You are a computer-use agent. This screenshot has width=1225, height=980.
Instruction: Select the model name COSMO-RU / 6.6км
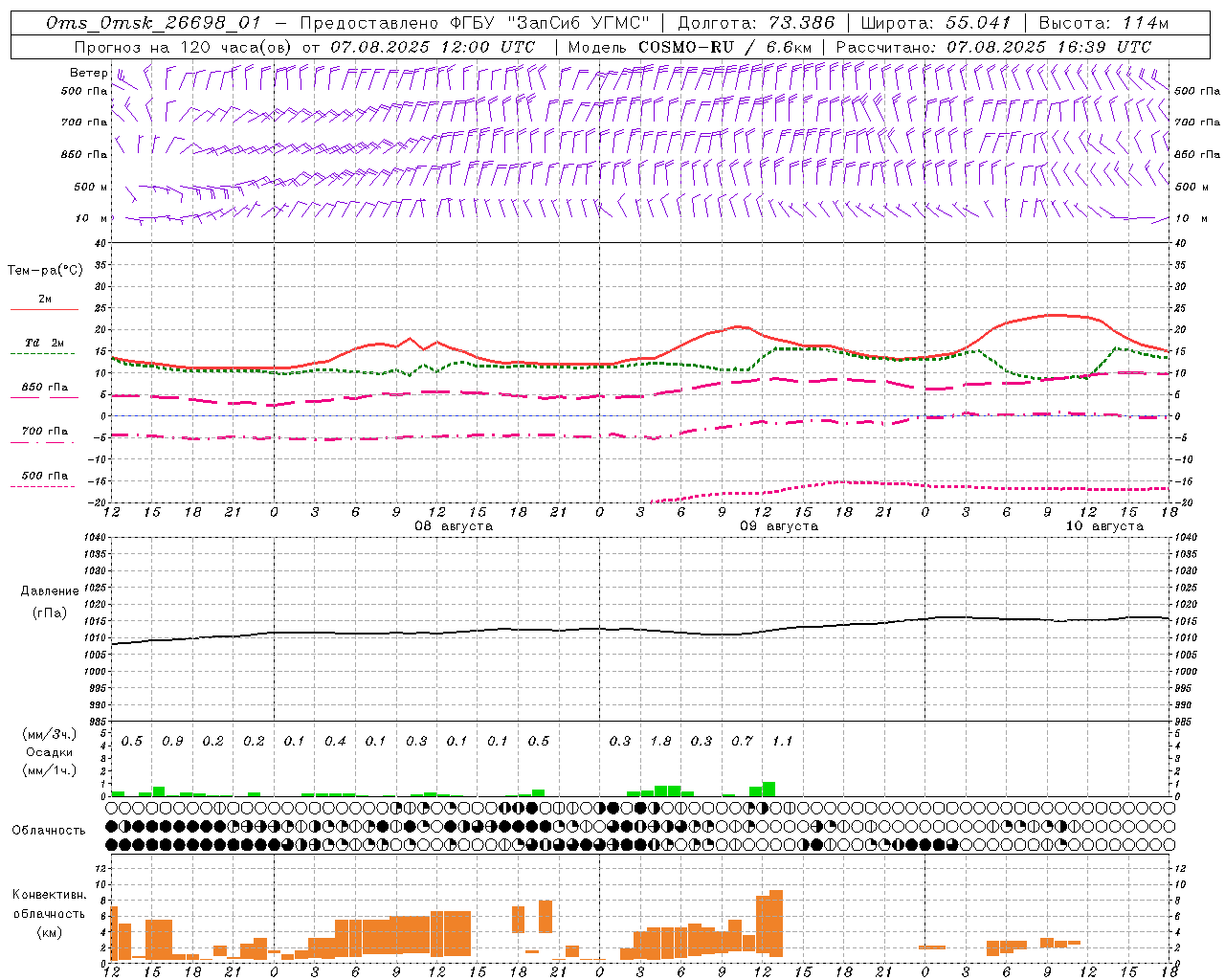tap(725, 46)
